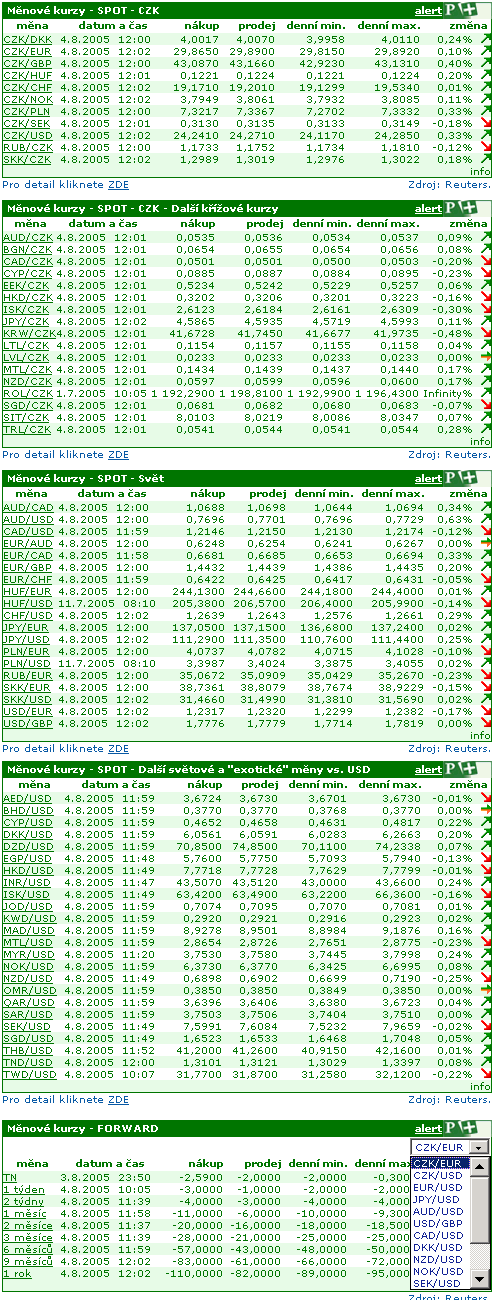Click the ZDE detail link below Další křížové kurzy table

pyautogui.click(x=118, y=454)
